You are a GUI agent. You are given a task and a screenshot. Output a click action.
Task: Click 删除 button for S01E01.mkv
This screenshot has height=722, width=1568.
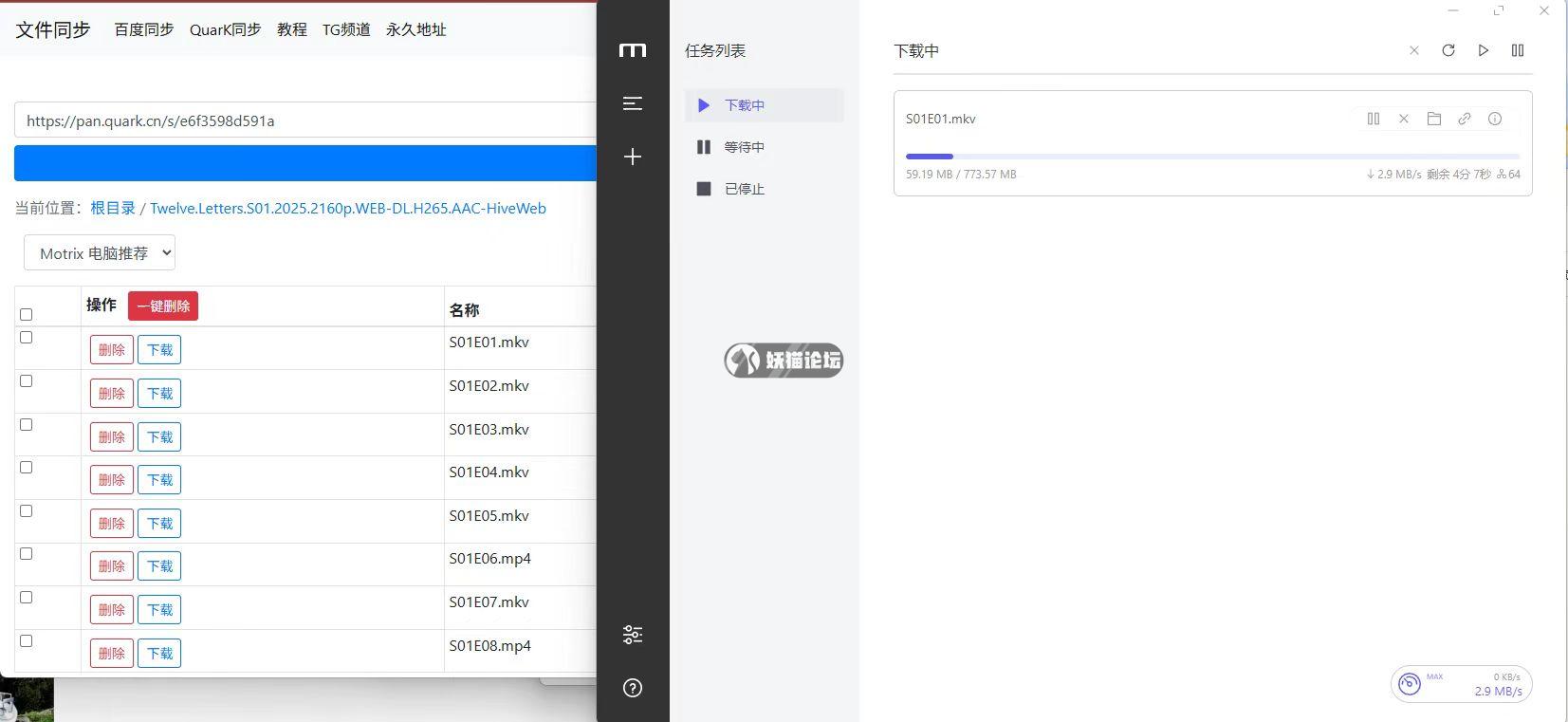coord(112,349)
